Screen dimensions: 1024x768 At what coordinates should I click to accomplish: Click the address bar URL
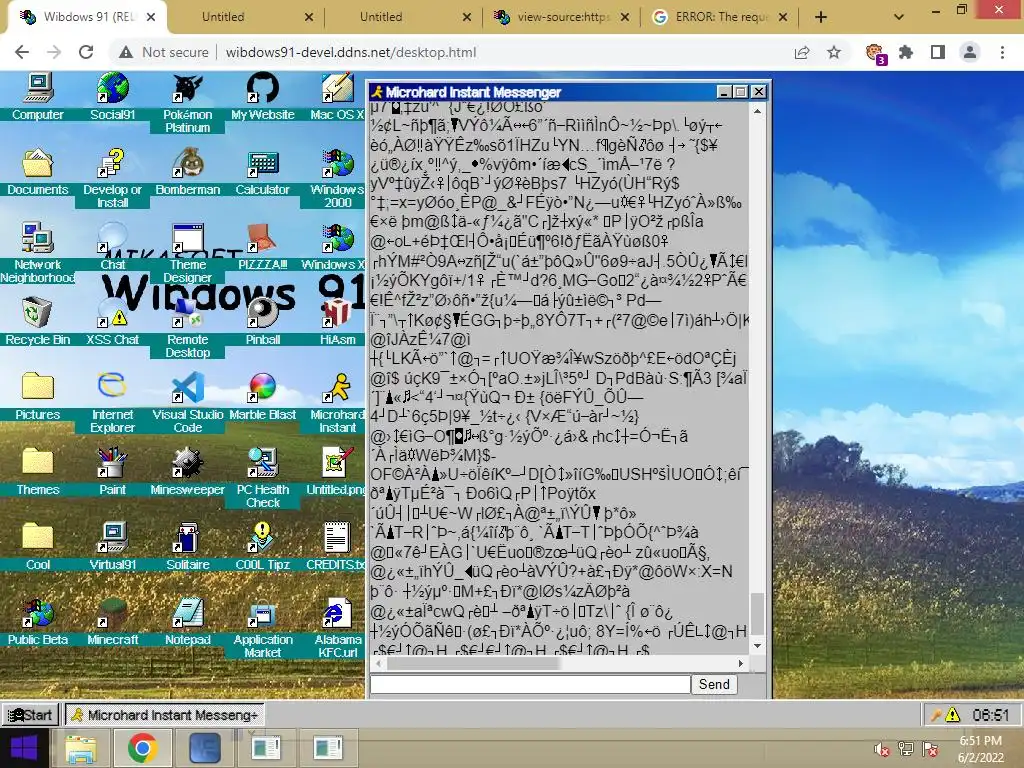click(351, 52)
